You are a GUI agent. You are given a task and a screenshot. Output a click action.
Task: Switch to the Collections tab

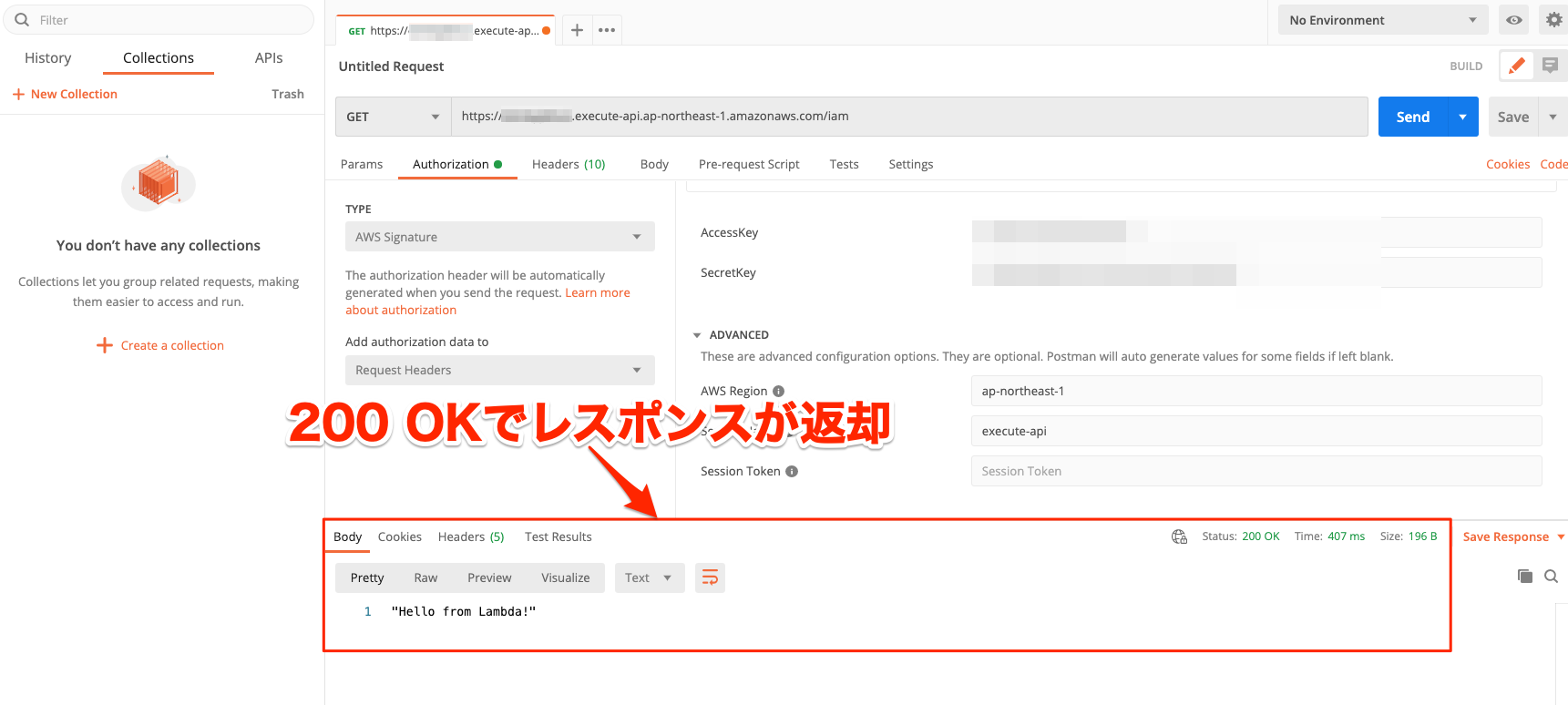coord(159,57)
